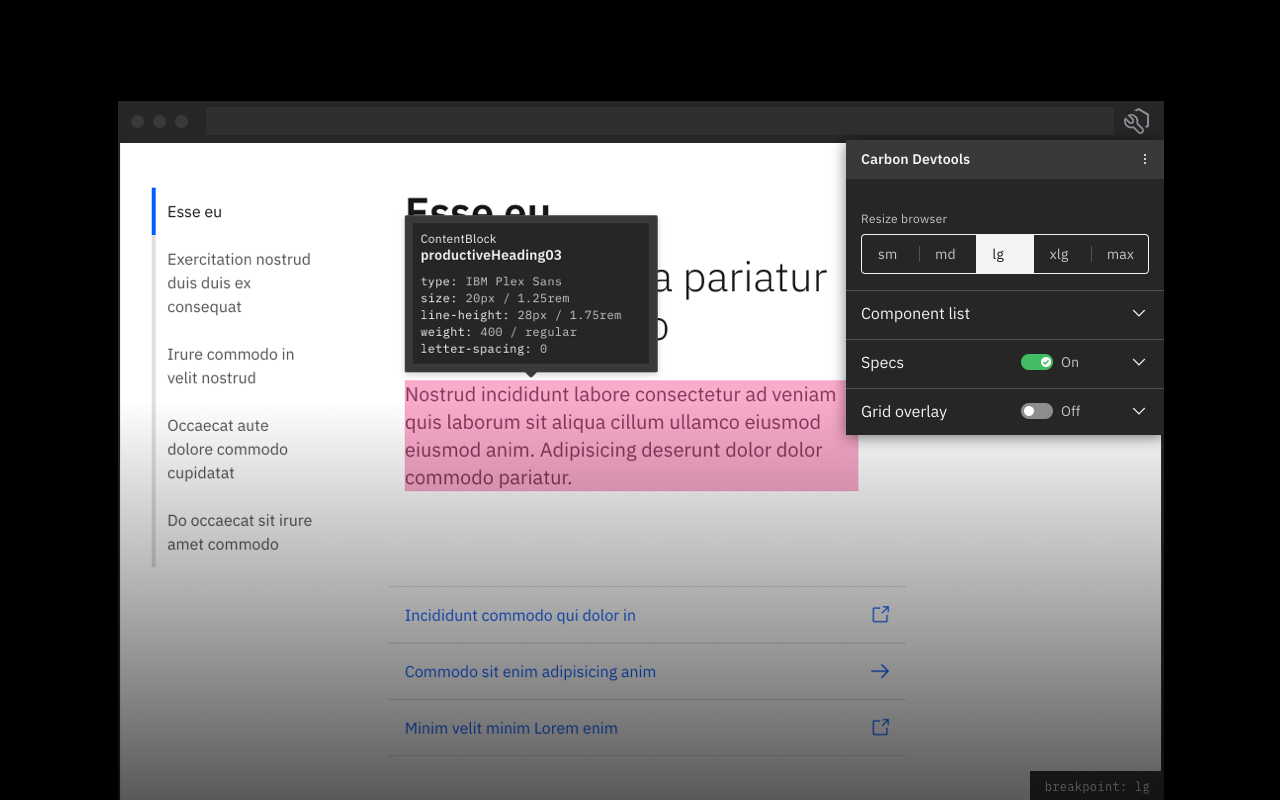Select the max breakpoint
1280x800 pixels.
tap(1120, 254)
